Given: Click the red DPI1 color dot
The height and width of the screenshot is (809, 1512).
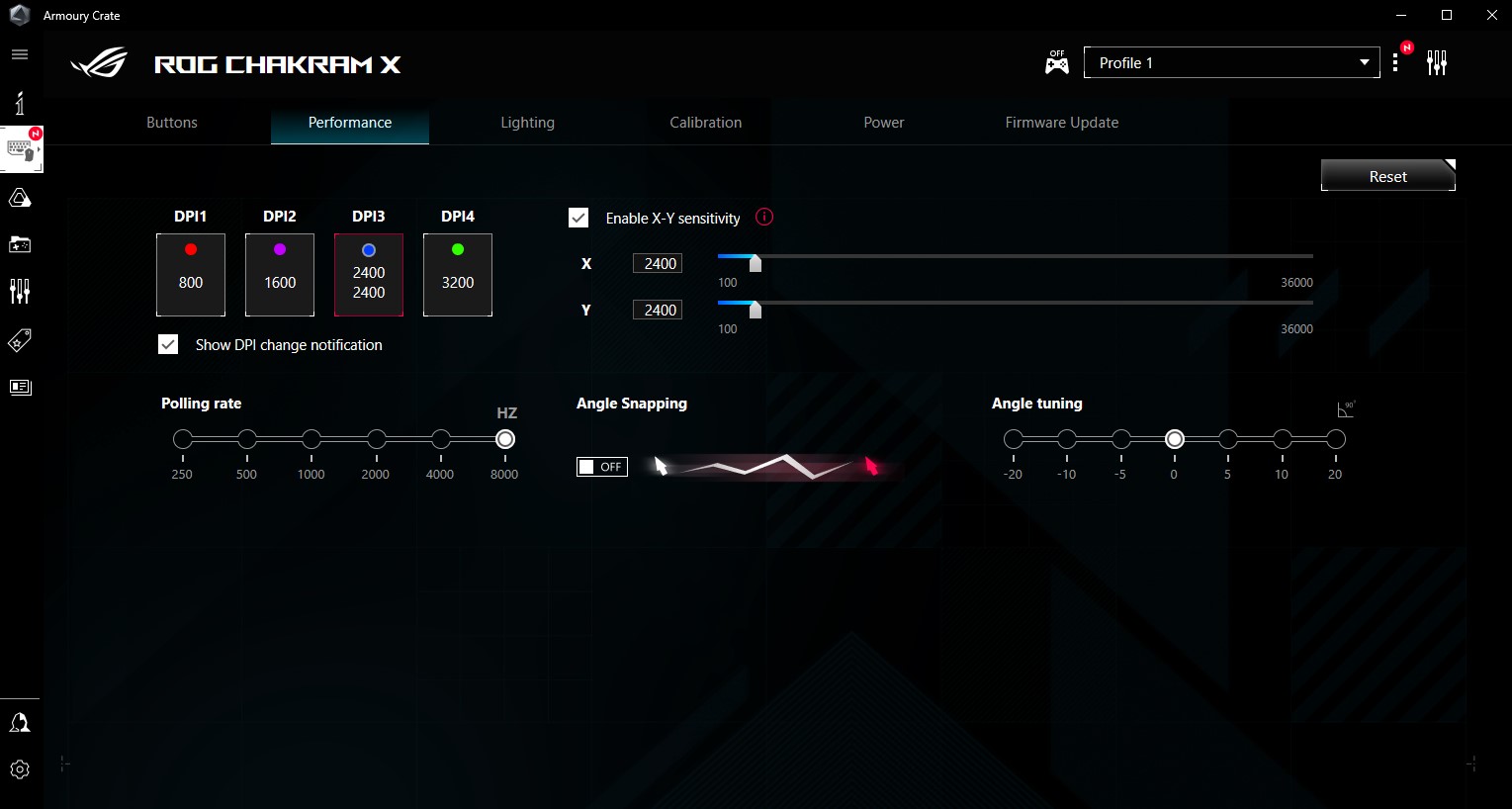Looking at the screenshot, I should click(x=191, y=249).
